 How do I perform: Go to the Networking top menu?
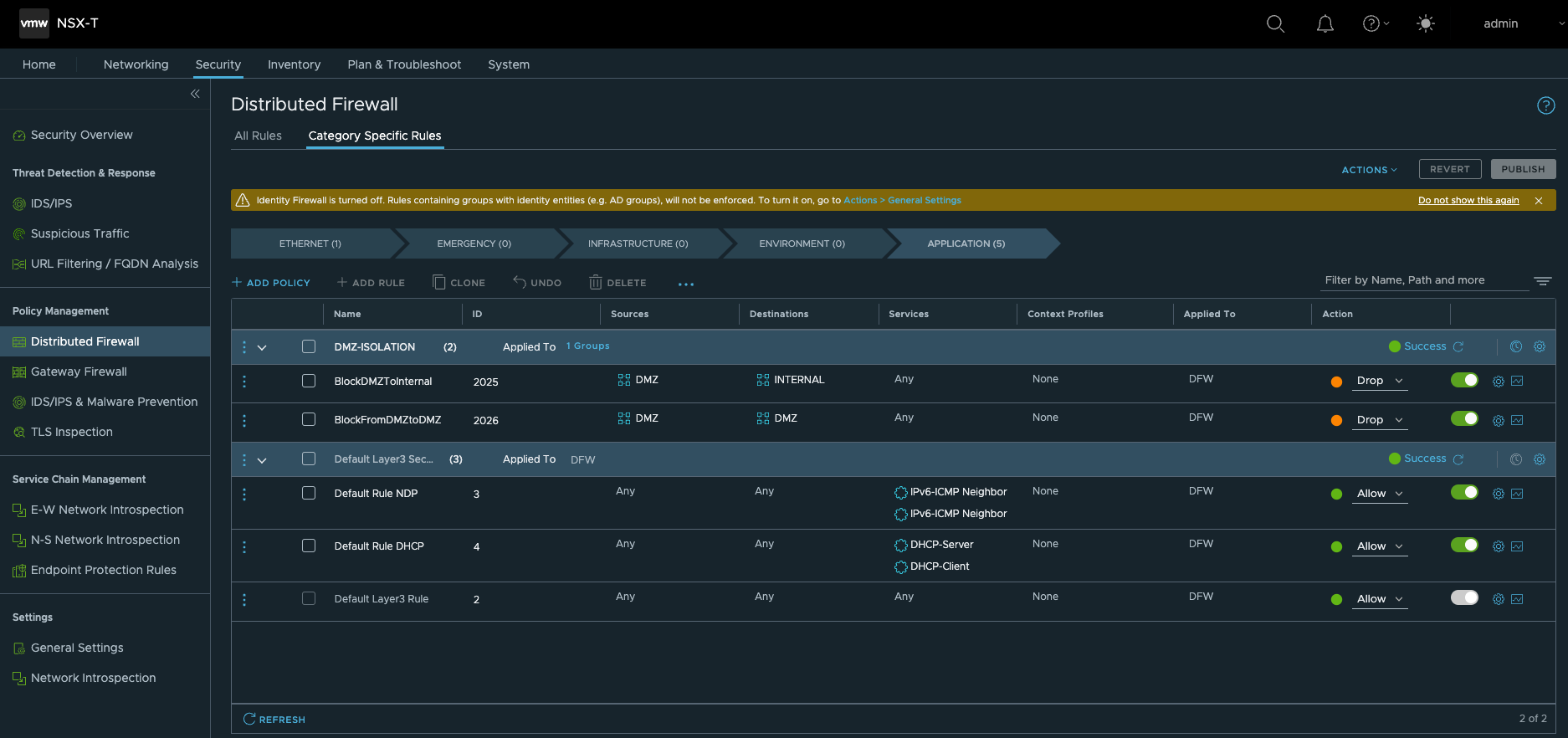click(x=136, y=64)
